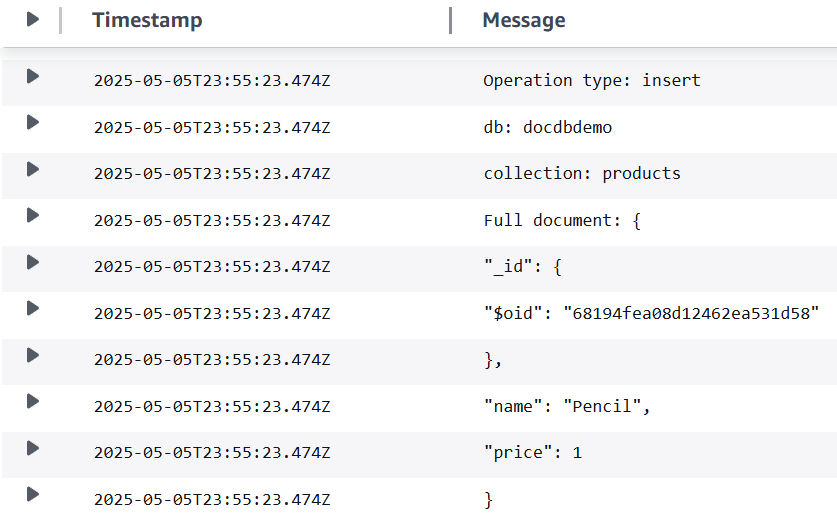Expand the '"_id": {' log row
This screenshot has height=523, width=837.
33,262
